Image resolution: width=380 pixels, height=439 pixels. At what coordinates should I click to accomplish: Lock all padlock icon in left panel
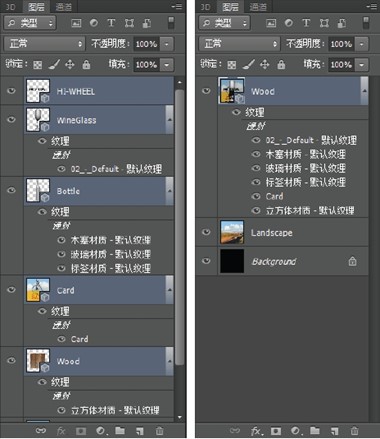[x=86, y=64]
